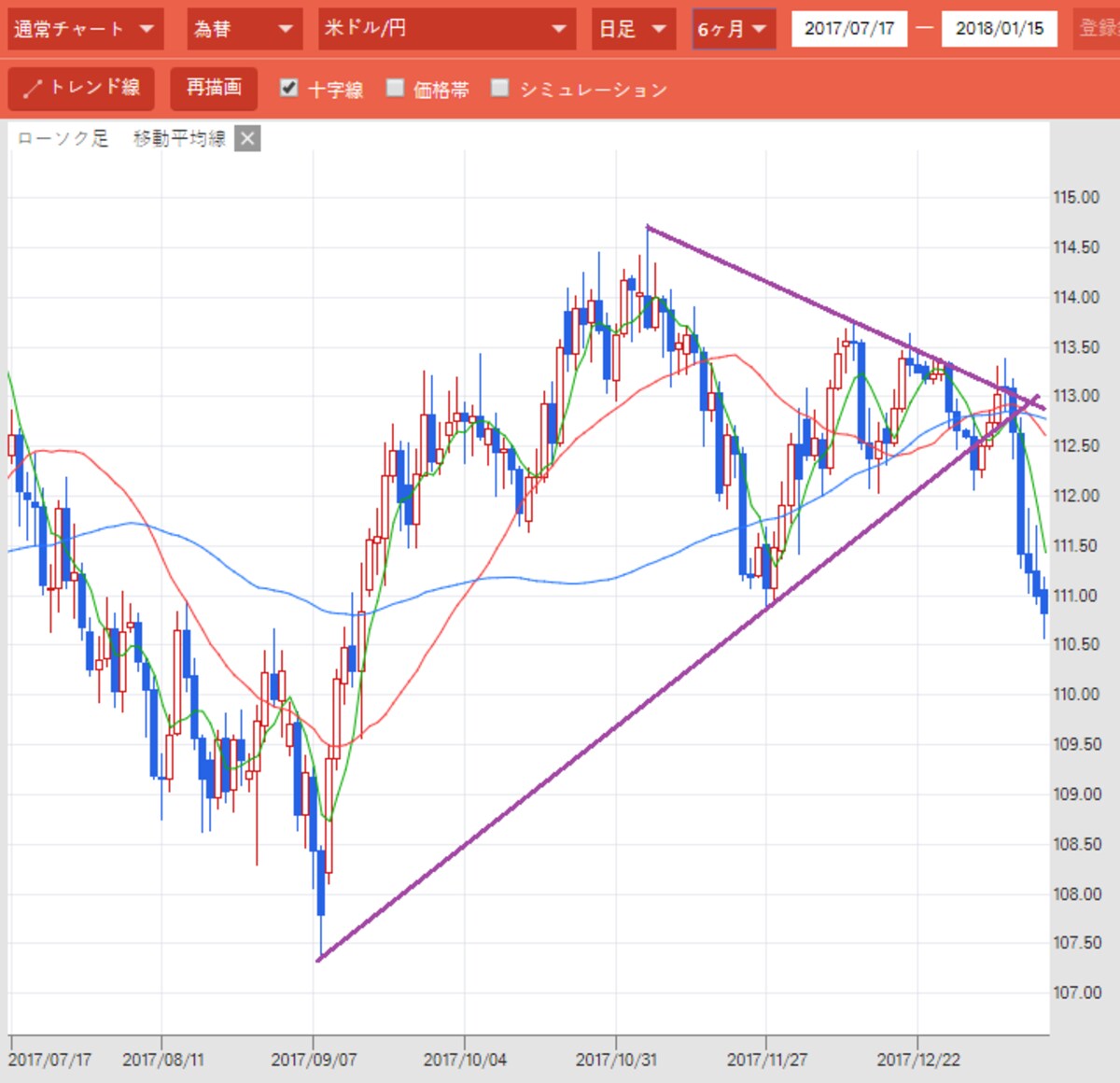Click the 2017/08/11 date axis label
The width and height of the screenshot is (1120, 1083).
pos(162,1060)
